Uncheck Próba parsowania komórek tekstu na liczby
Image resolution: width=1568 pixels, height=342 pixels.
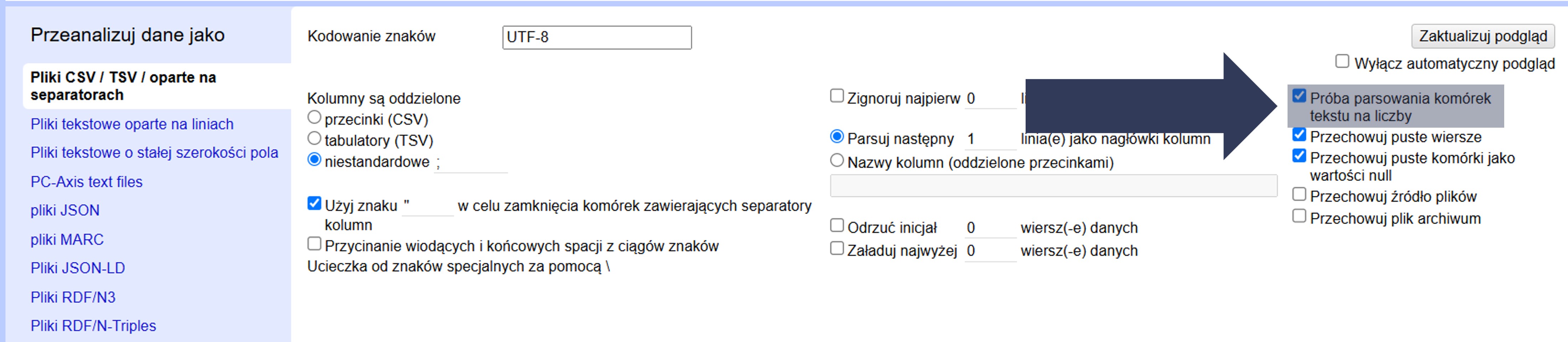(x=1299, y=96)
